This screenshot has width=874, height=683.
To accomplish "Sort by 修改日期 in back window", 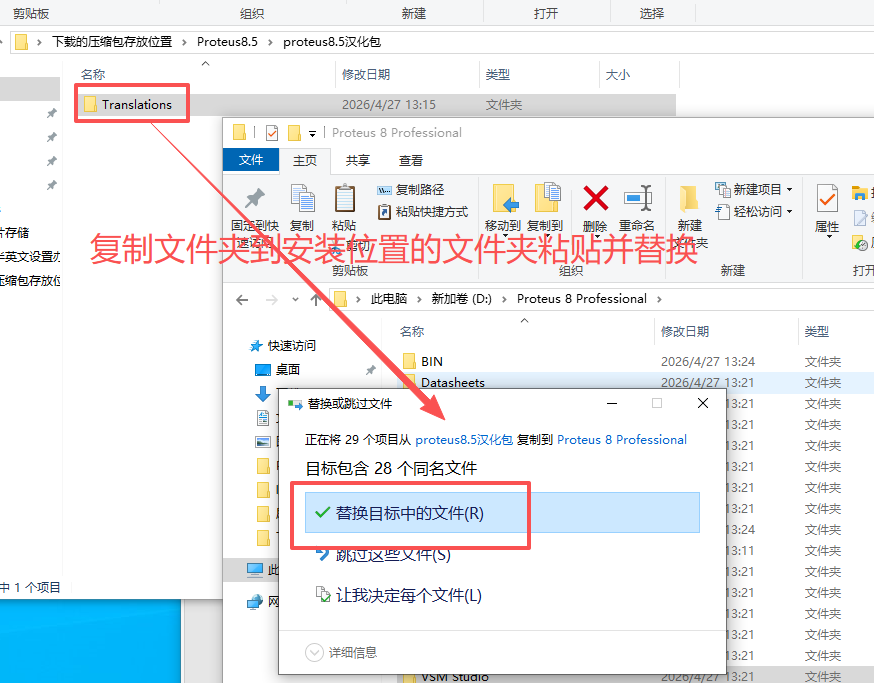I will point(366,74).
